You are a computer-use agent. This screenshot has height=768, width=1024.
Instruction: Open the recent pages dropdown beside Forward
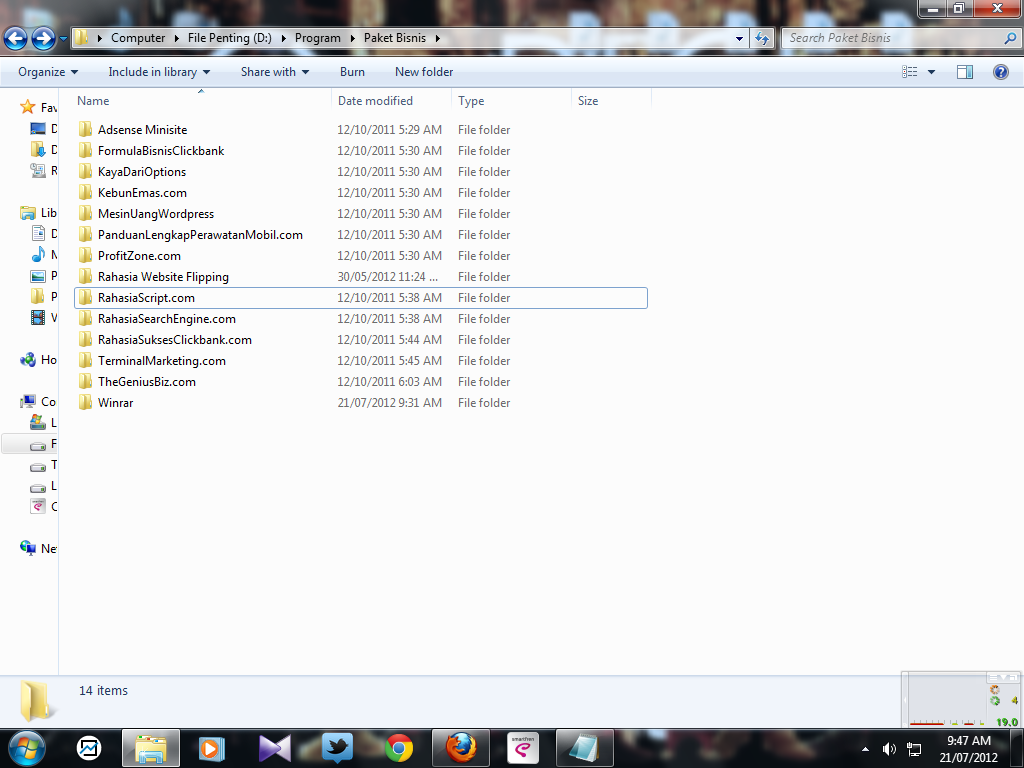point(63,39)
